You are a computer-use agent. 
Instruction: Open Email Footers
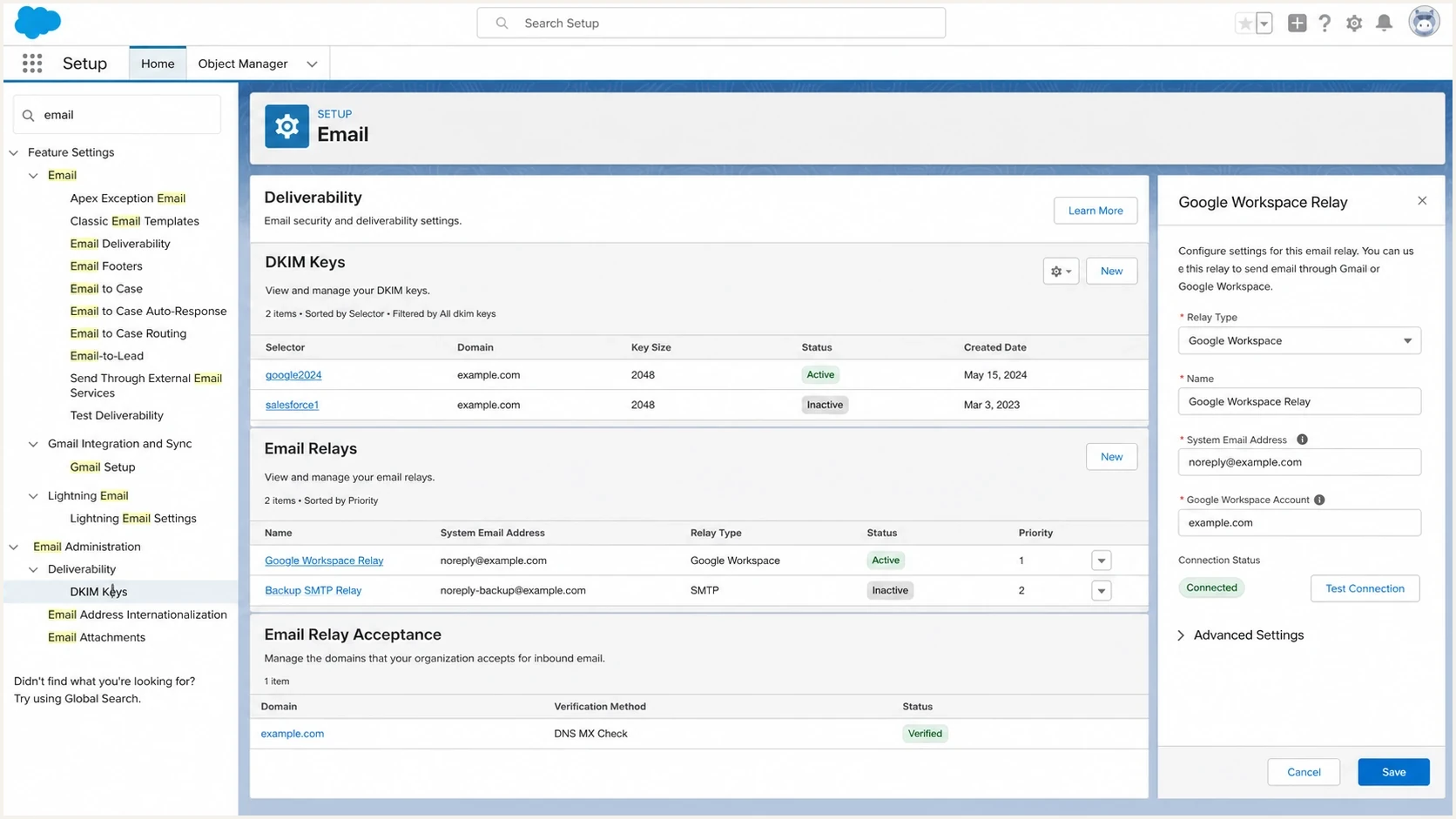click(106, 266)
